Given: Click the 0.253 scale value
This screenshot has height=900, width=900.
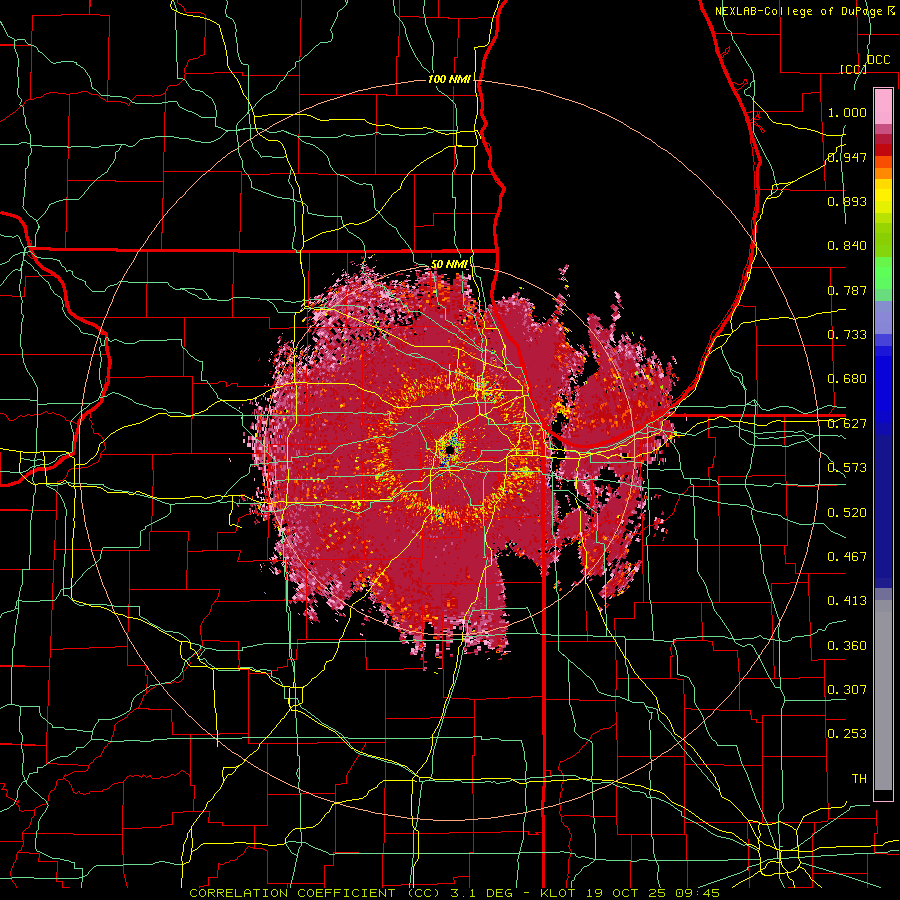Looking at the screenshot, I should (x=847, y=734).
